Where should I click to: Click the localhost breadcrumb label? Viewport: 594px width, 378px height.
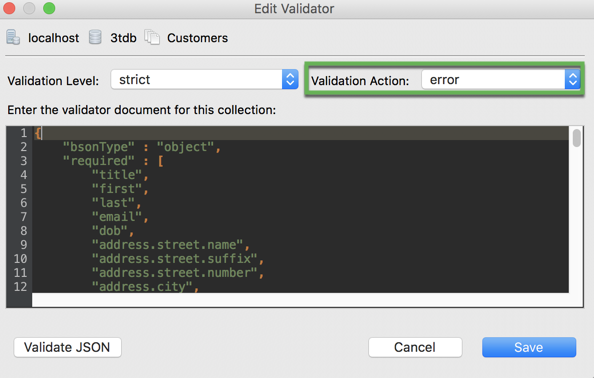click(53, 38)
